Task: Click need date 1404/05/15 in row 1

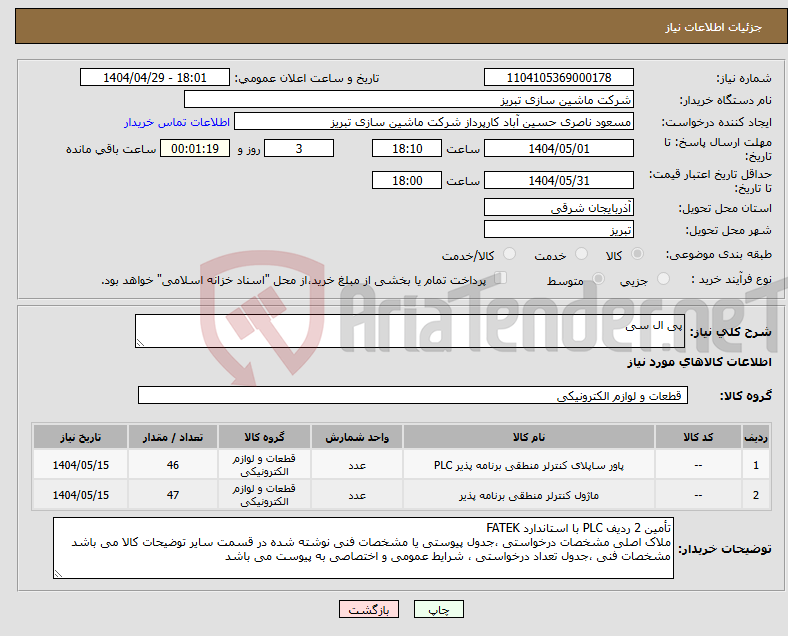Action: click(80, 465)
